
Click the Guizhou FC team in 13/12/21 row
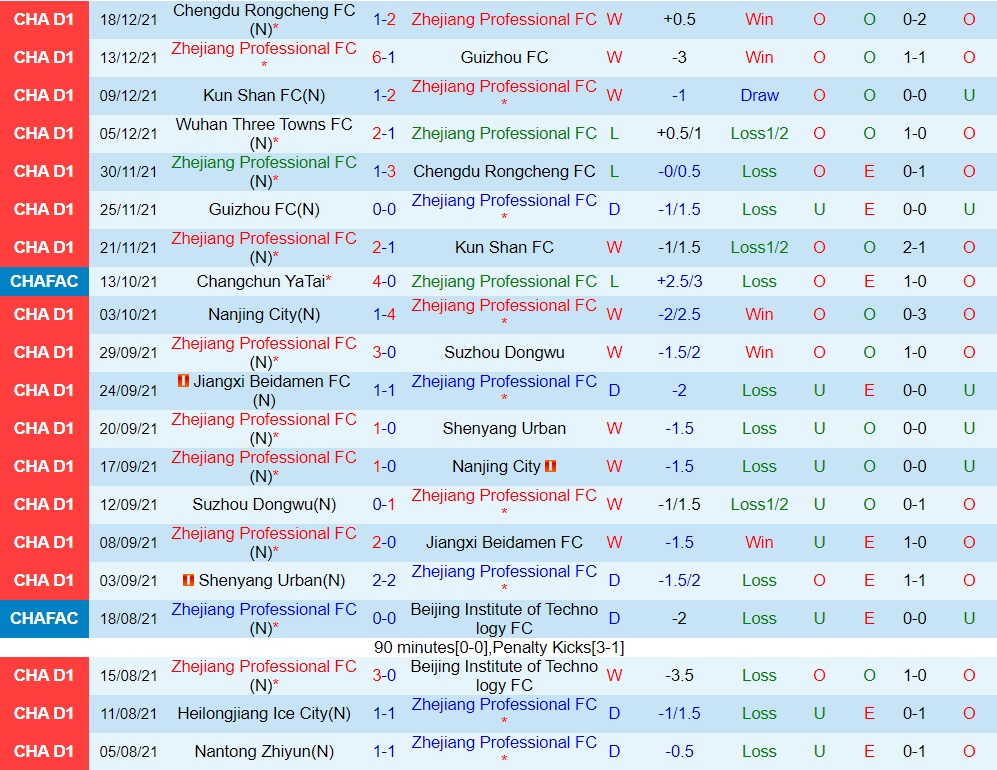point(504,57)
